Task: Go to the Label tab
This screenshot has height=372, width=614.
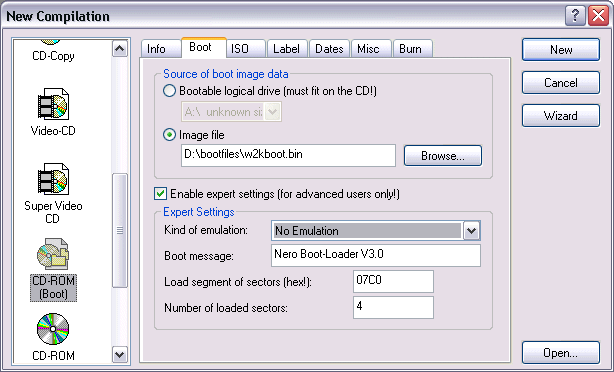Action: click(x=286, y=49)
